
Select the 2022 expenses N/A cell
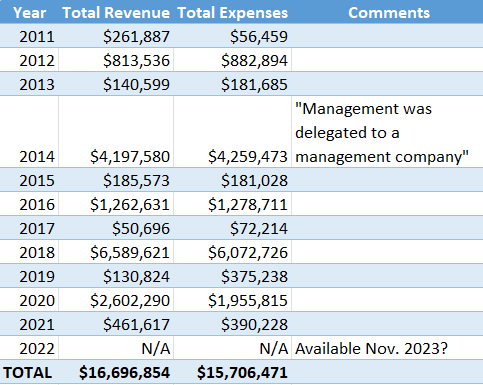click(x=232, y=348)
